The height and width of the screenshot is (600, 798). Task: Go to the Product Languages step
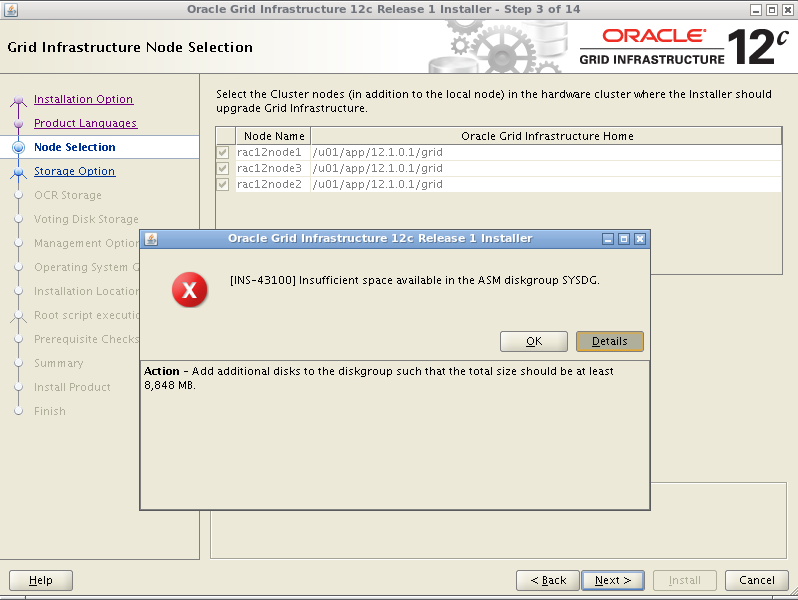click(85, 123)
